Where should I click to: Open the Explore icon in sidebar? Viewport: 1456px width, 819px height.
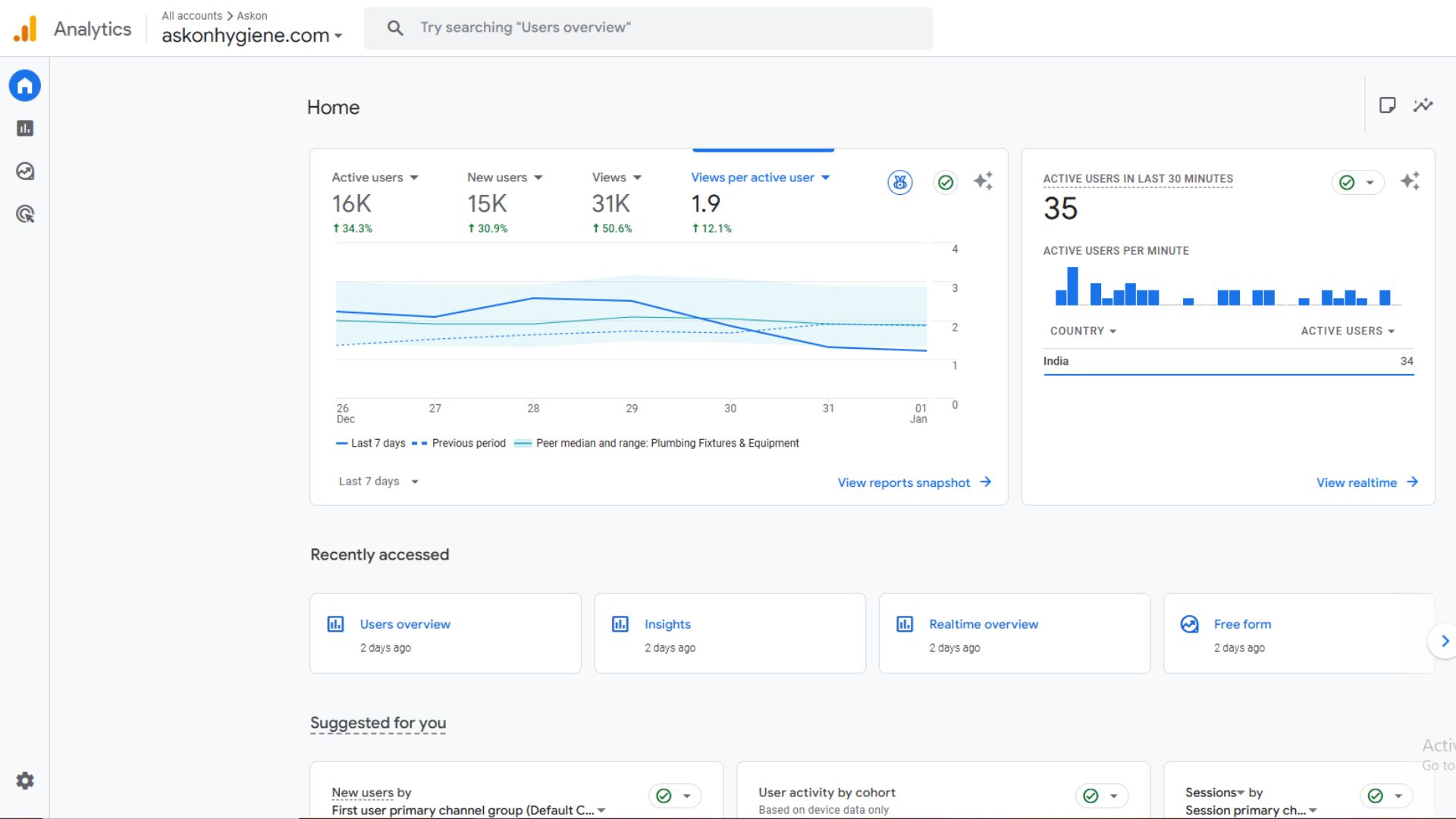click(25, 171)
